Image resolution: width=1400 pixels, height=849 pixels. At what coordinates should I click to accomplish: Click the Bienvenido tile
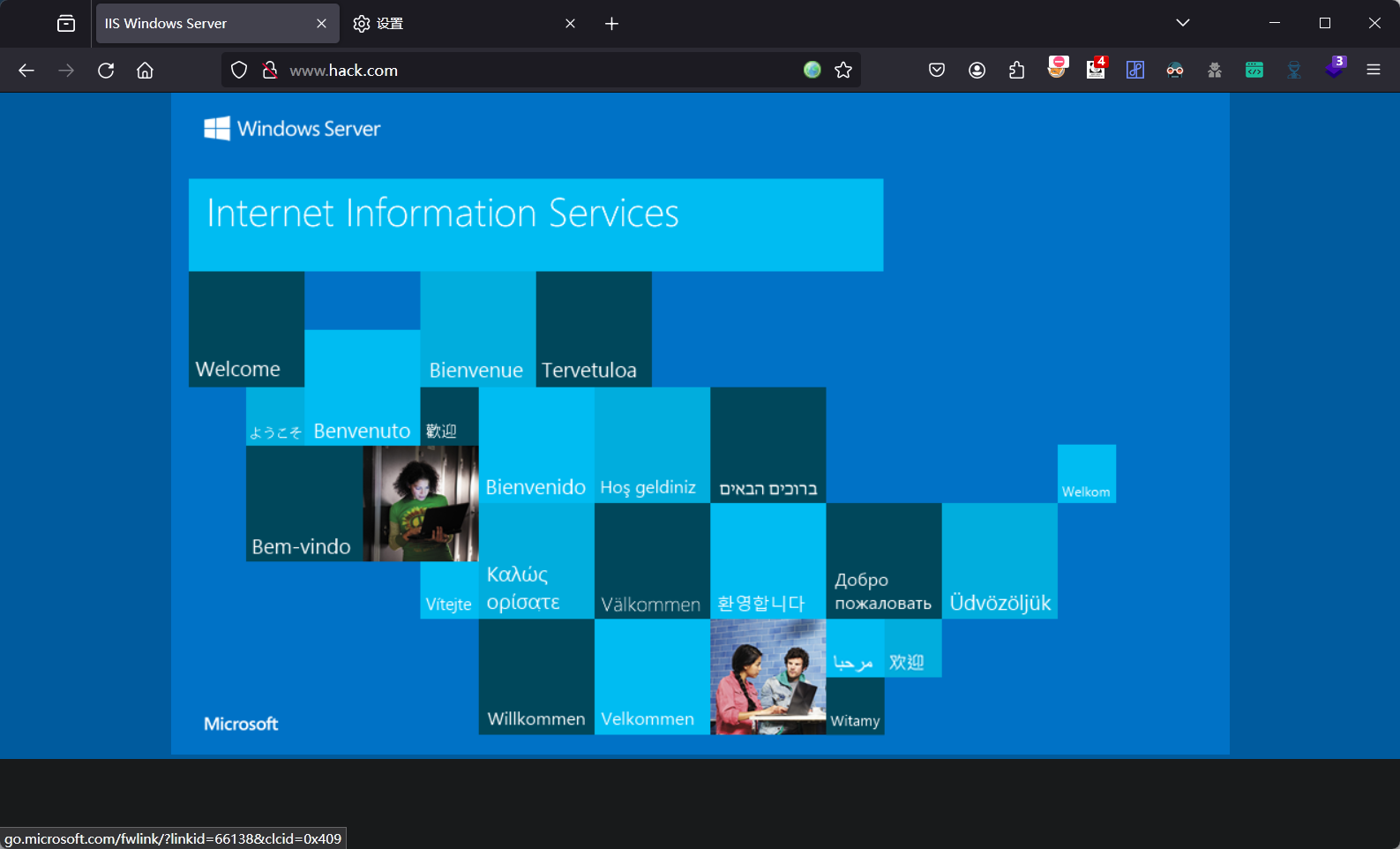536,446
